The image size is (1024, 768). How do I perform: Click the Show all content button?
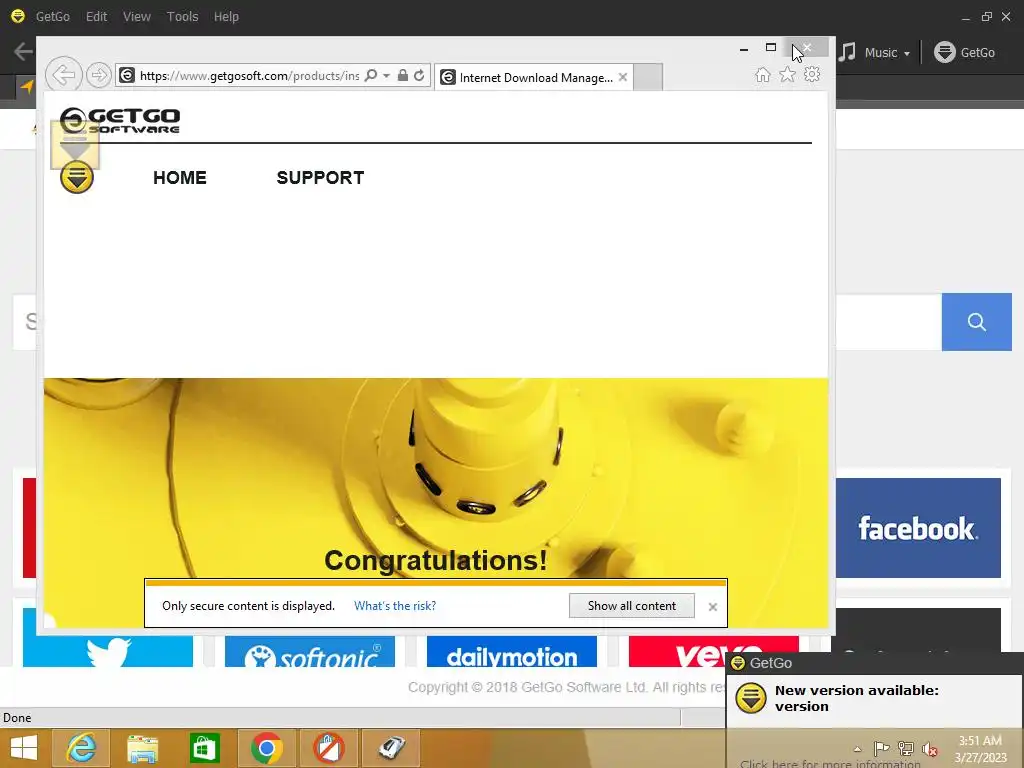point(632,606)
